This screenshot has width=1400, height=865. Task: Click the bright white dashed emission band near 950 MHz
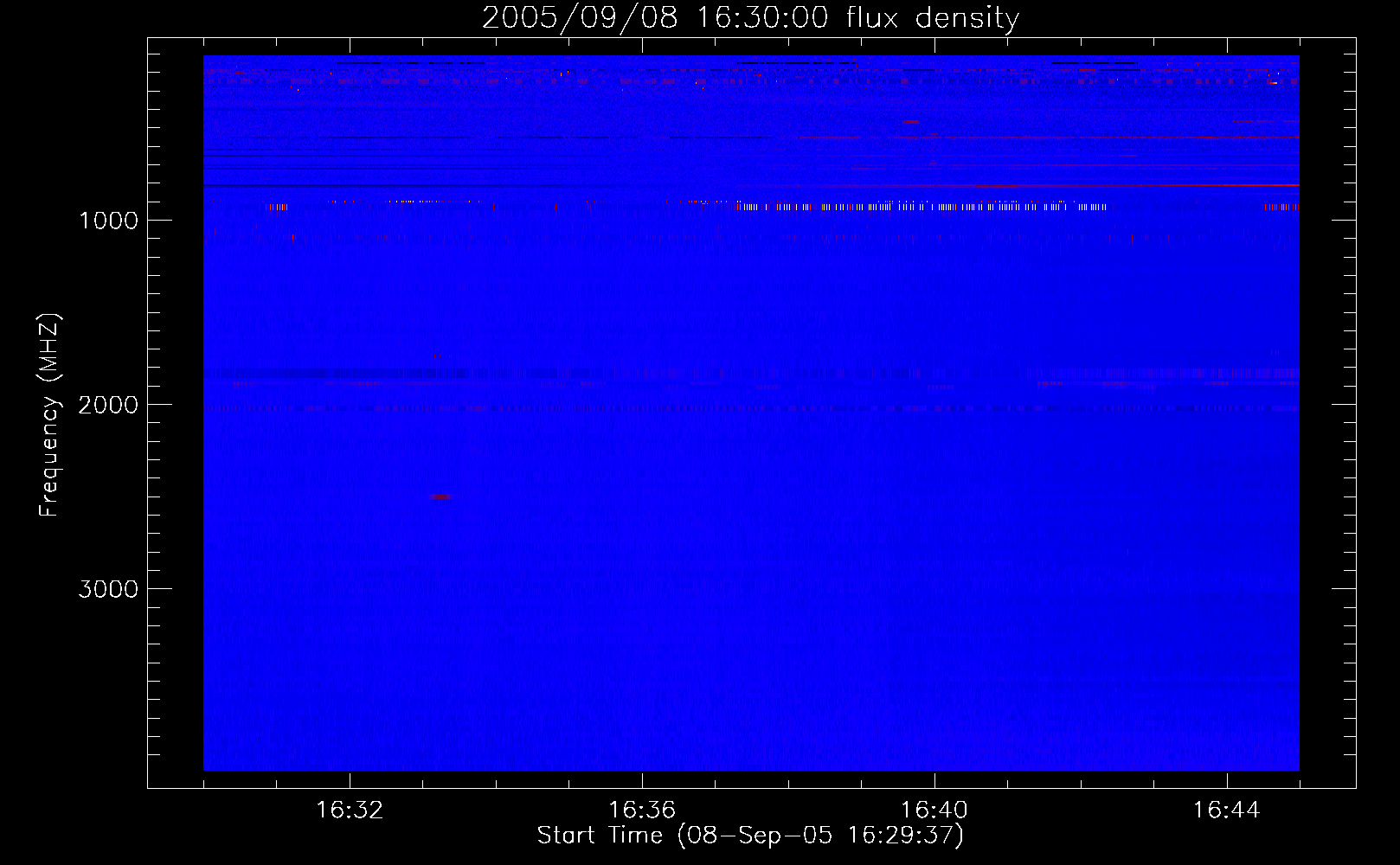click(921, 207)
